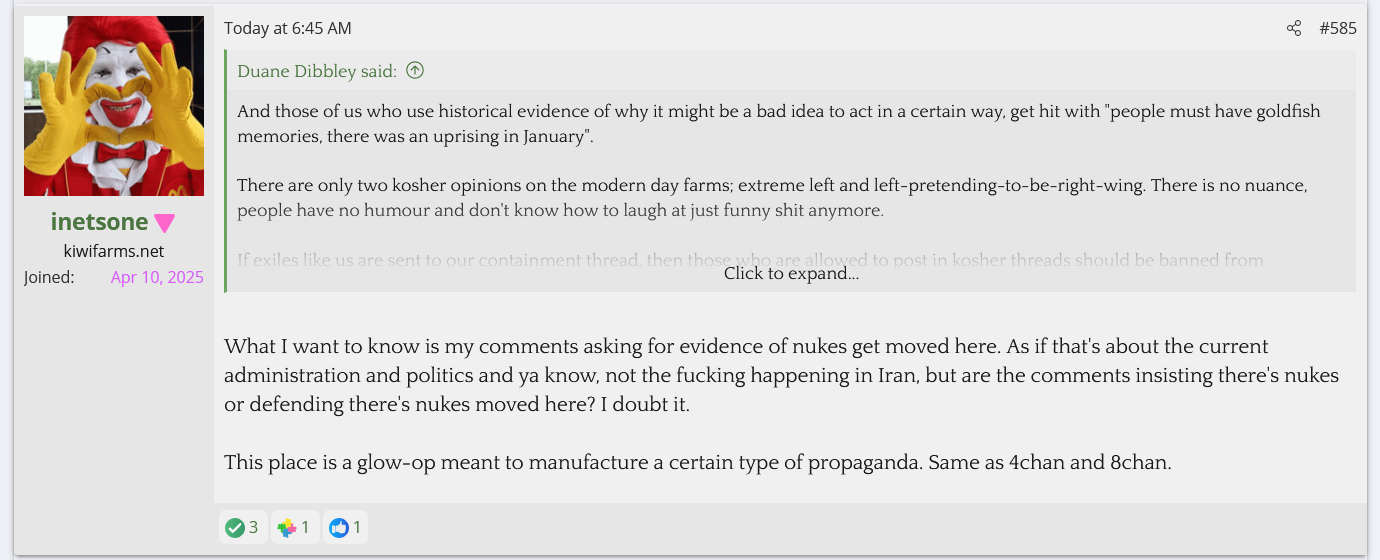Click the Apr 10, 2025 join date

point(157,277)
